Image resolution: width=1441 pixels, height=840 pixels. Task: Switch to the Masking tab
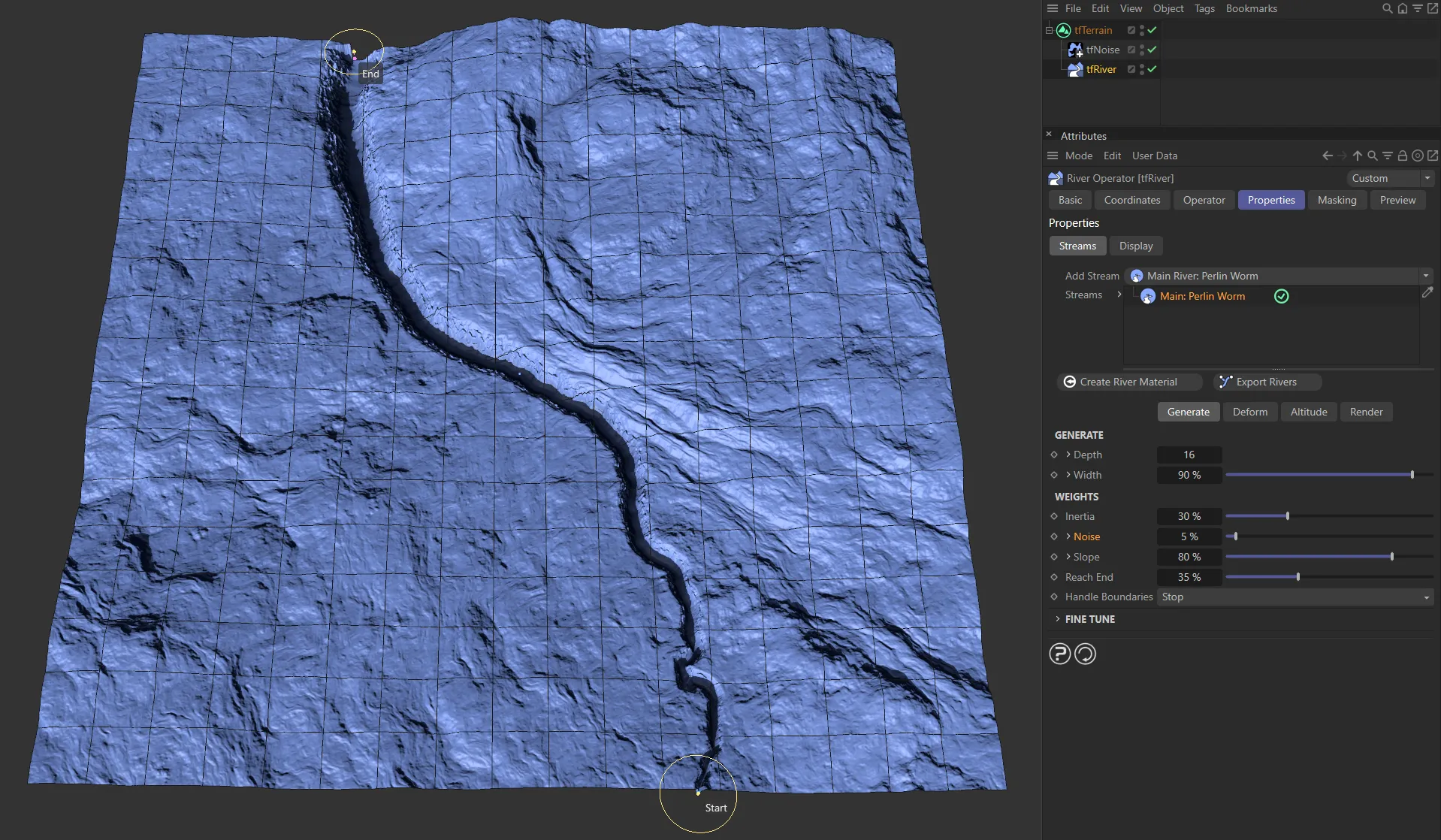coord(1337,200)
